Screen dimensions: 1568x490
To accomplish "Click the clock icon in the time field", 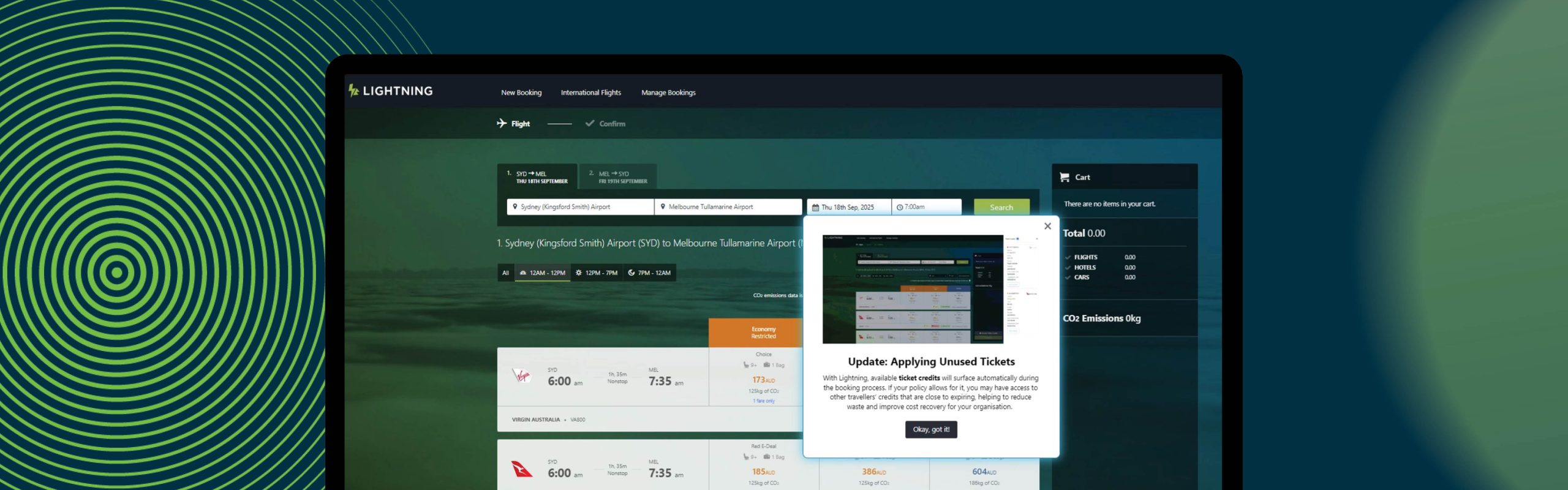I will tap(900, 208).
